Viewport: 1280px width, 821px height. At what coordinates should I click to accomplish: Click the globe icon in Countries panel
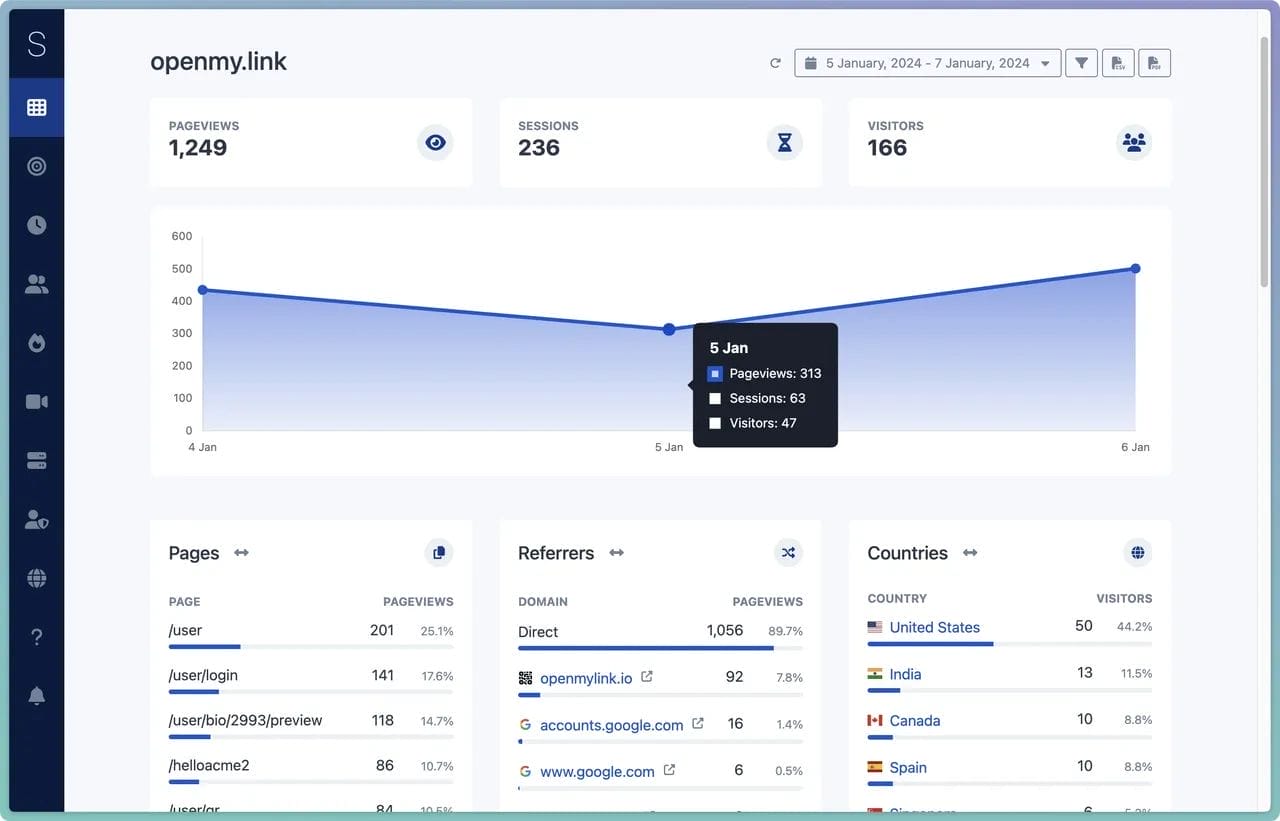[1137, 552]
